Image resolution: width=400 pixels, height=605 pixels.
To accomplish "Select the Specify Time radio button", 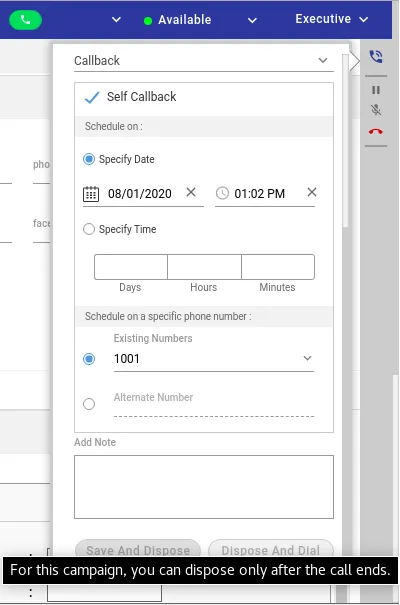I will [x=89, y=229].
